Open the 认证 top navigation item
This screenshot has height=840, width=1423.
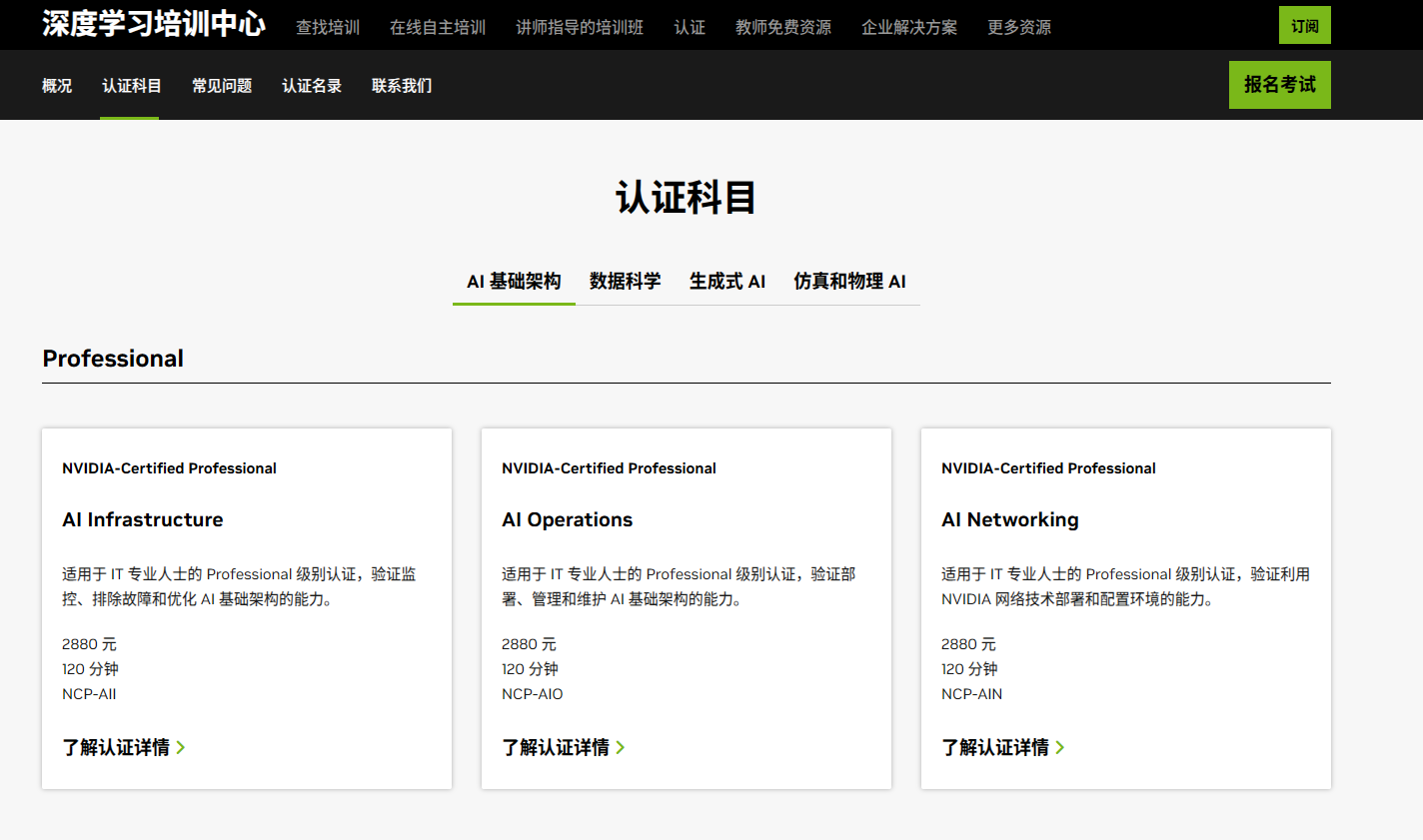click(690, 27)
